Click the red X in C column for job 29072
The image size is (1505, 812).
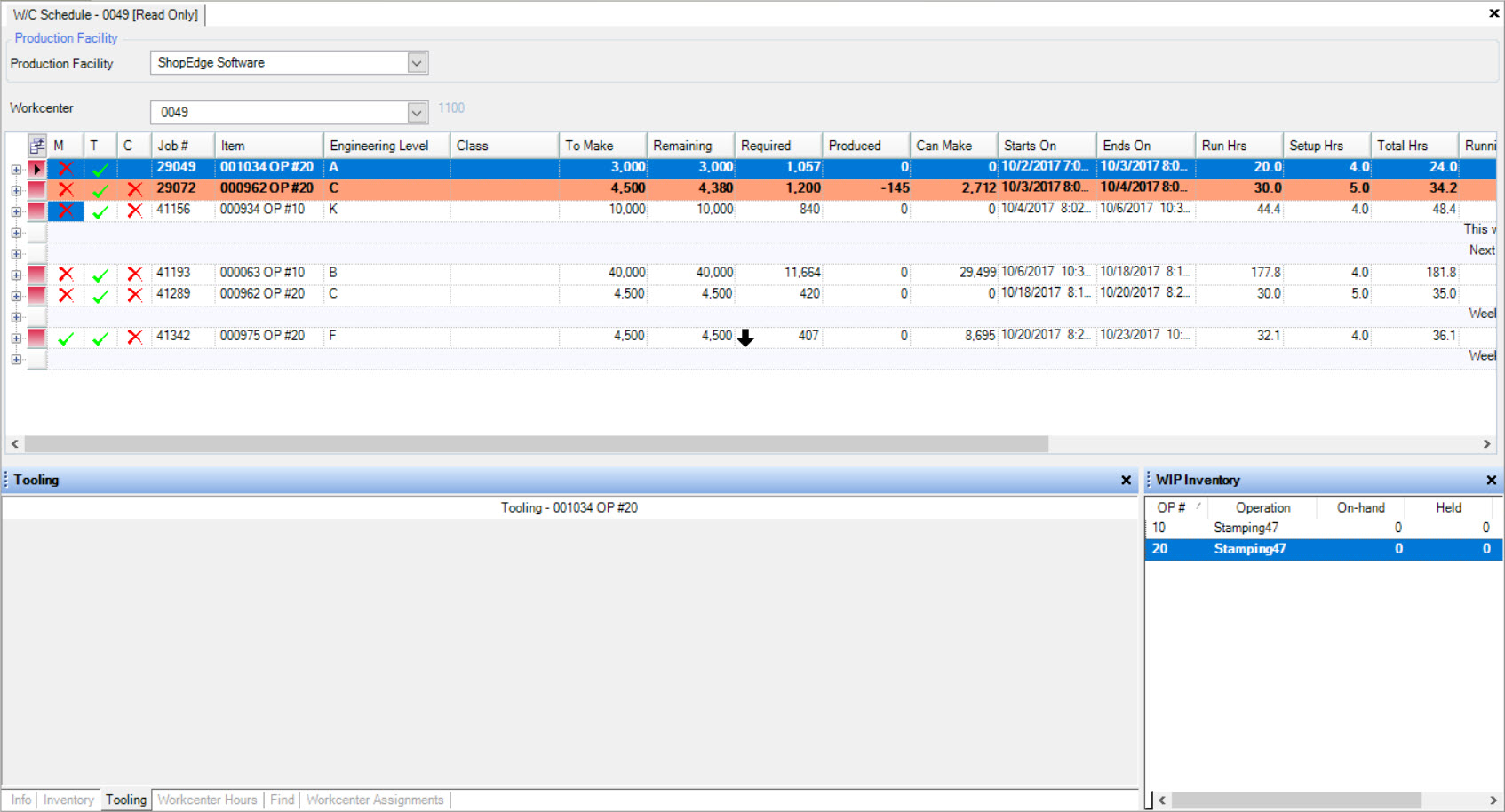pyautogui.click(x=134, y=189)
